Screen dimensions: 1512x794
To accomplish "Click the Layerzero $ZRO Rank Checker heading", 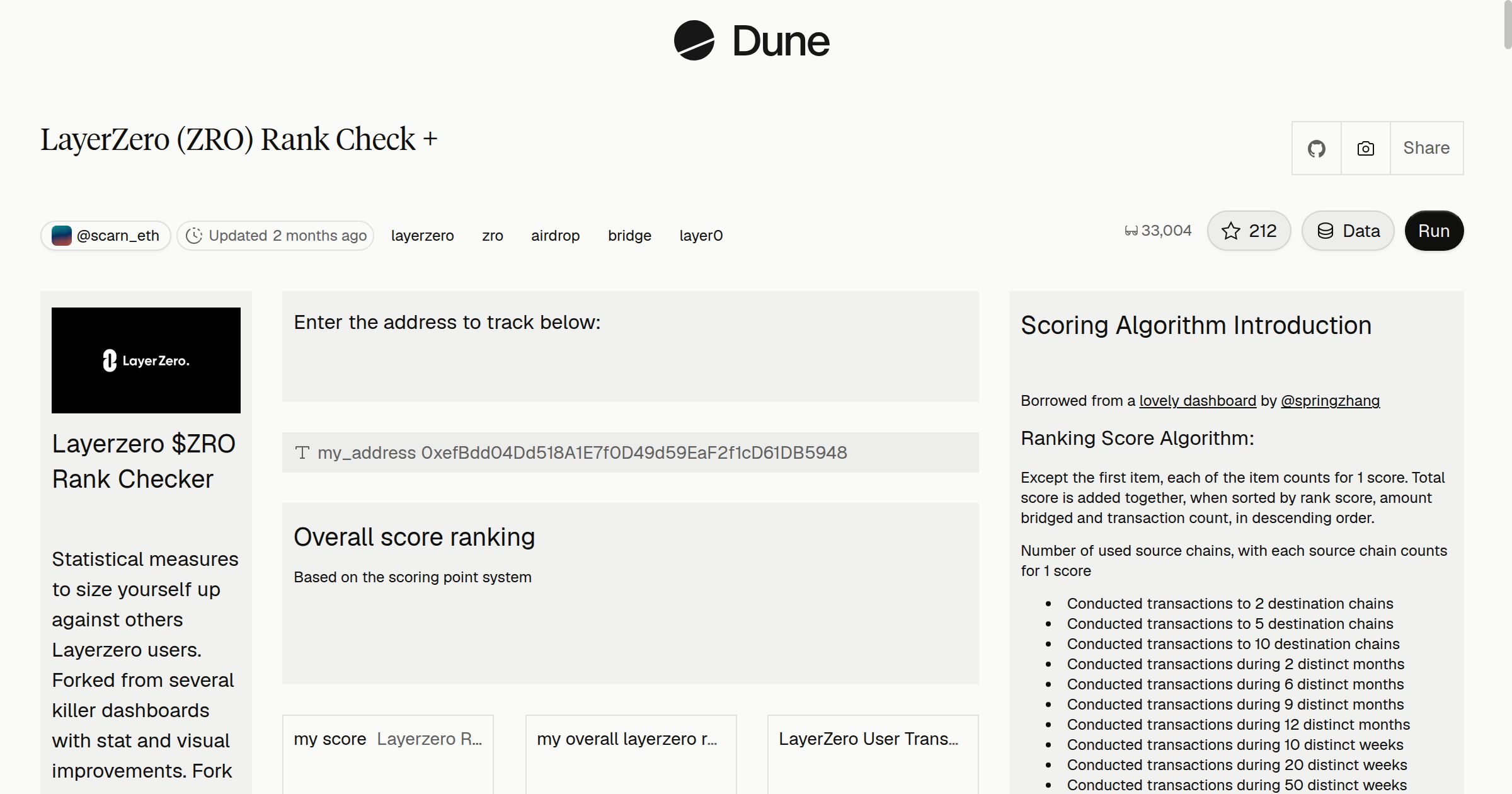I will point(144,461).
